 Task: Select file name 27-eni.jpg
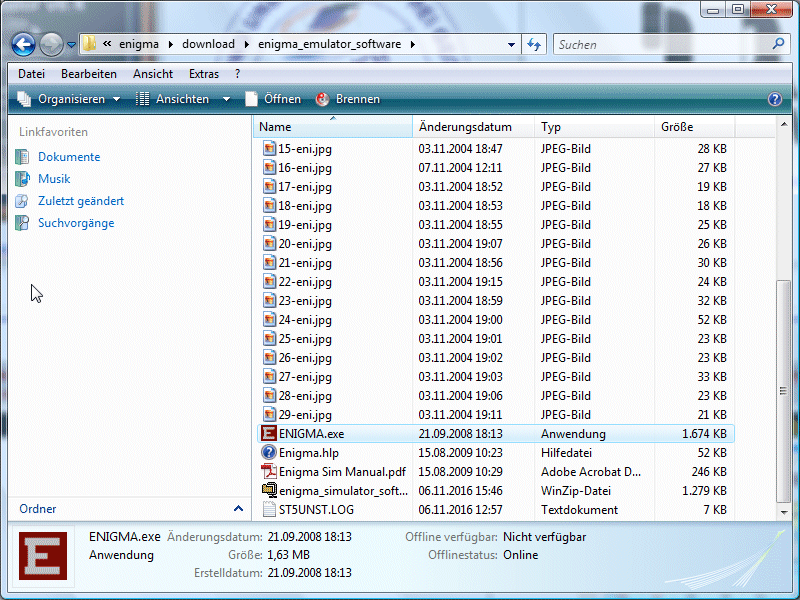[305, 377]
